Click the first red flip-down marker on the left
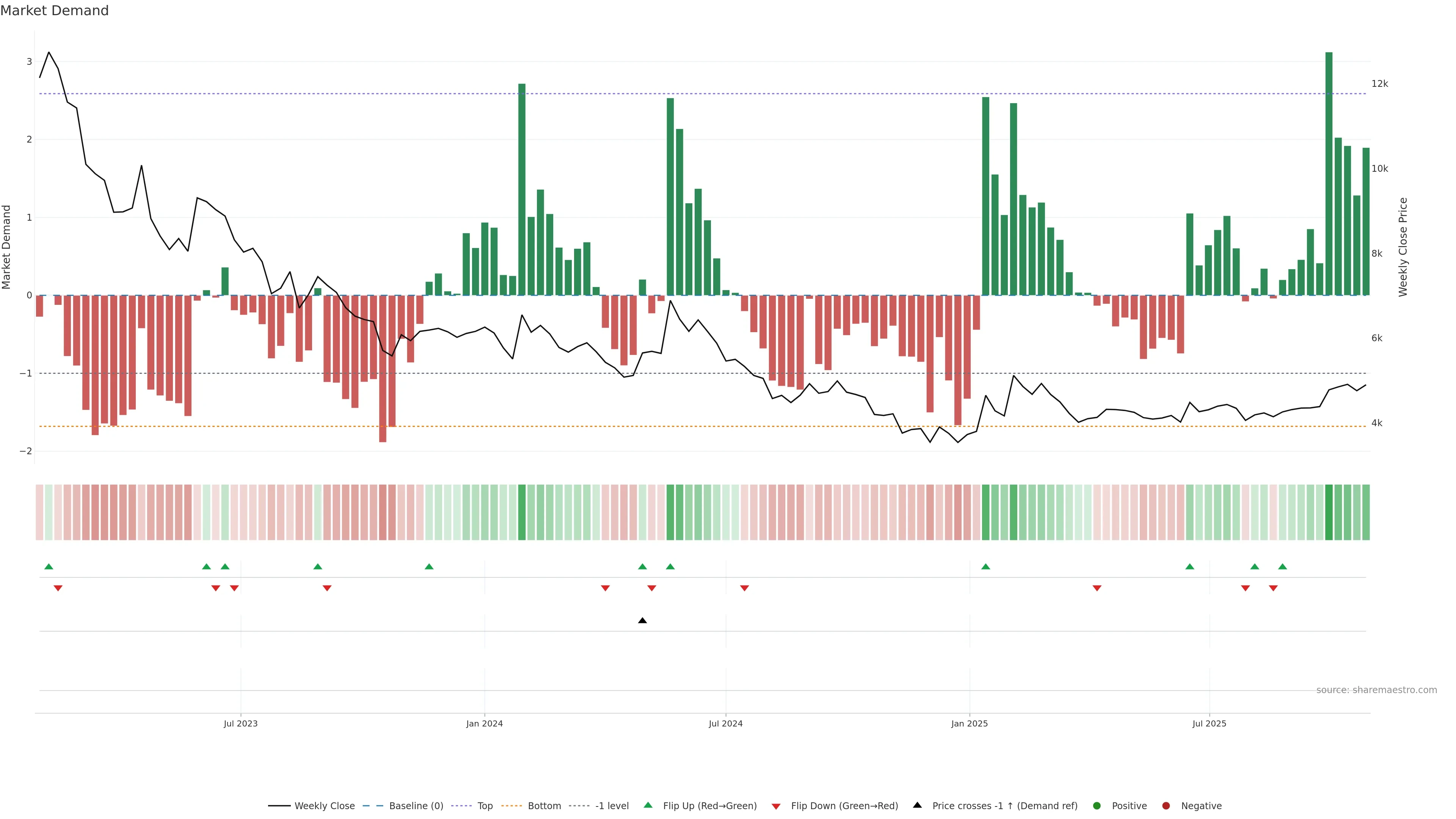1456x819 pixels. [58, 588]
